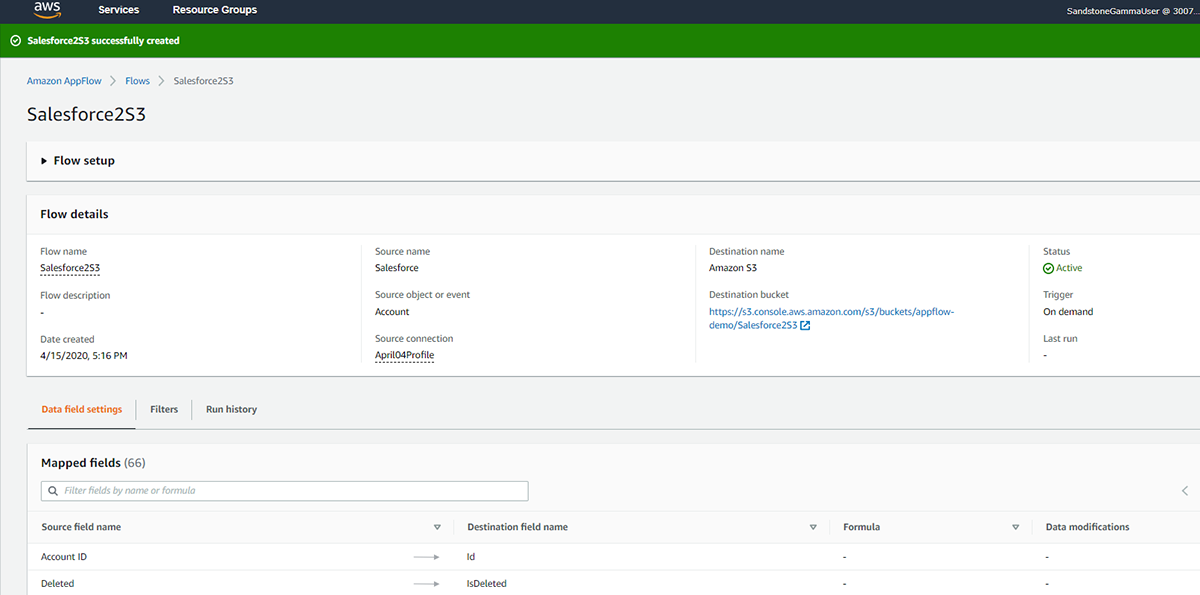Navigate to Flows via the breadcrumb
This screenshot has height=595, width=1200.
click(x=137, y=80)
